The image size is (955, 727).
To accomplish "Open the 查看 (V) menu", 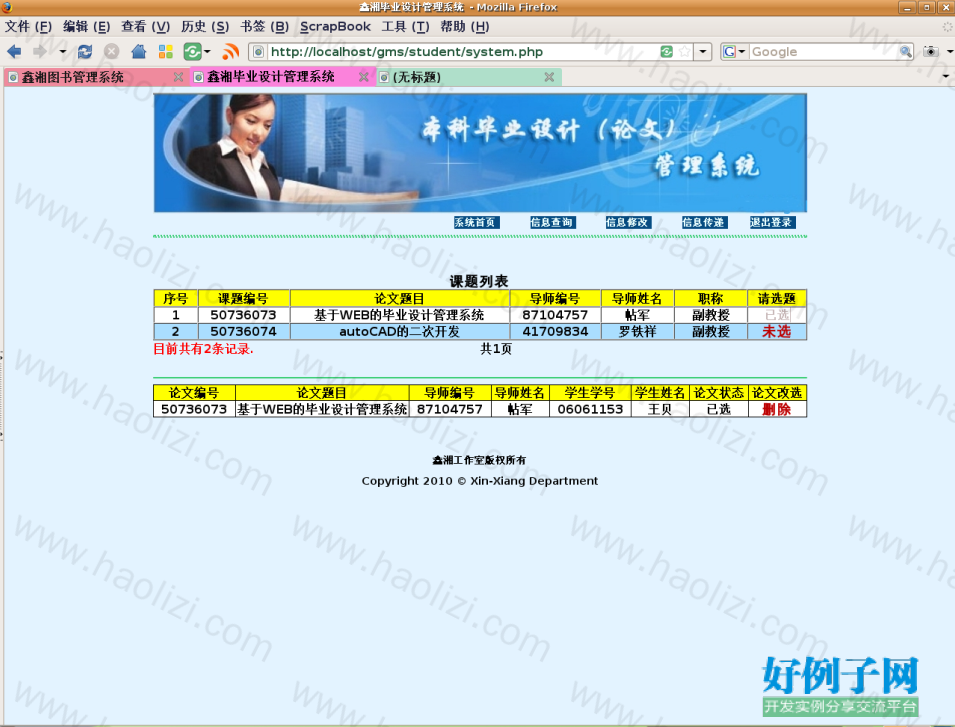I will [145, 27].
